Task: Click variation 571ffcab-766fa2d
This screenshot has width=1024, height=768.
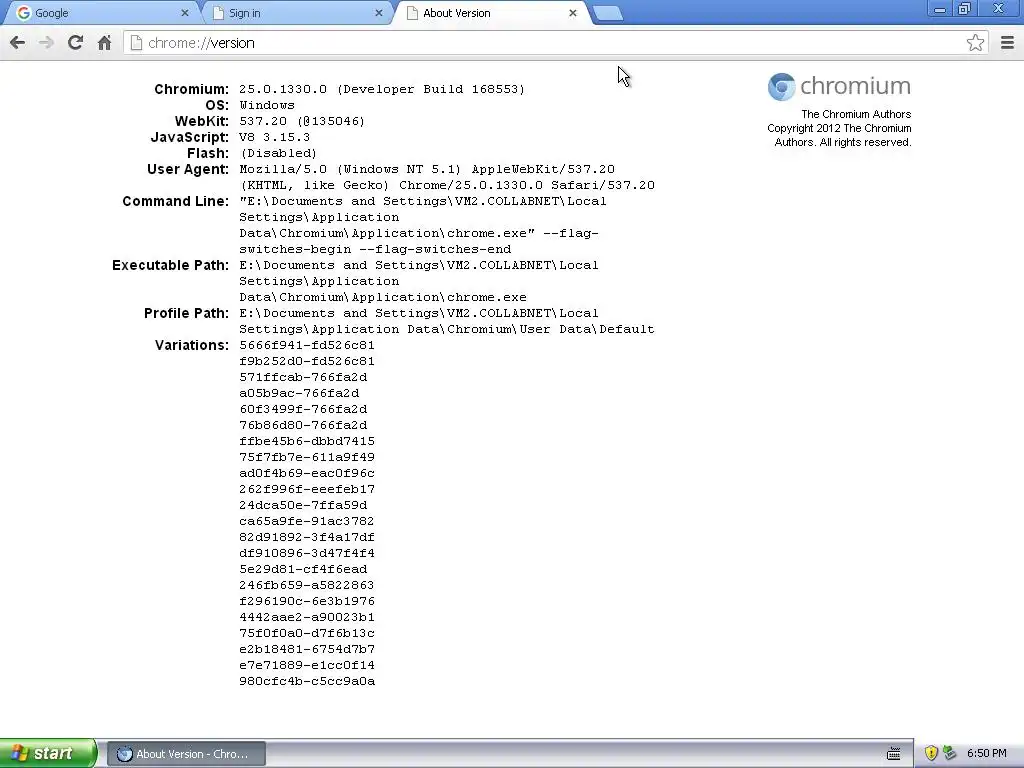Action: pyautogui.click(x=303, y=377)
